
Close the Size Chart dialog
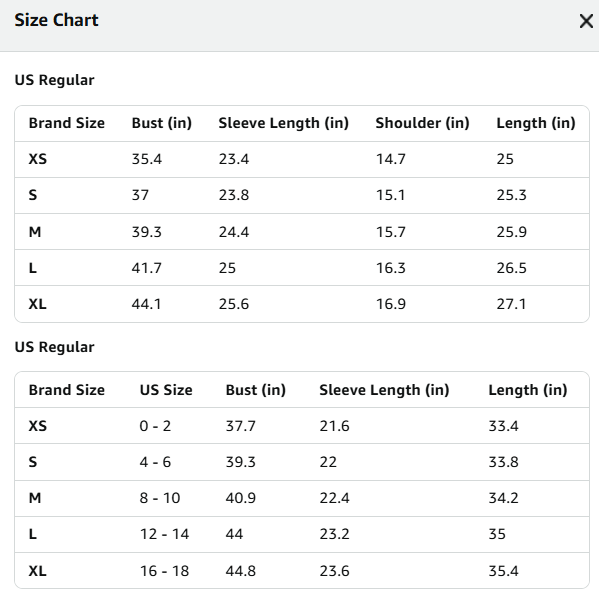click(x=586, y=21)
